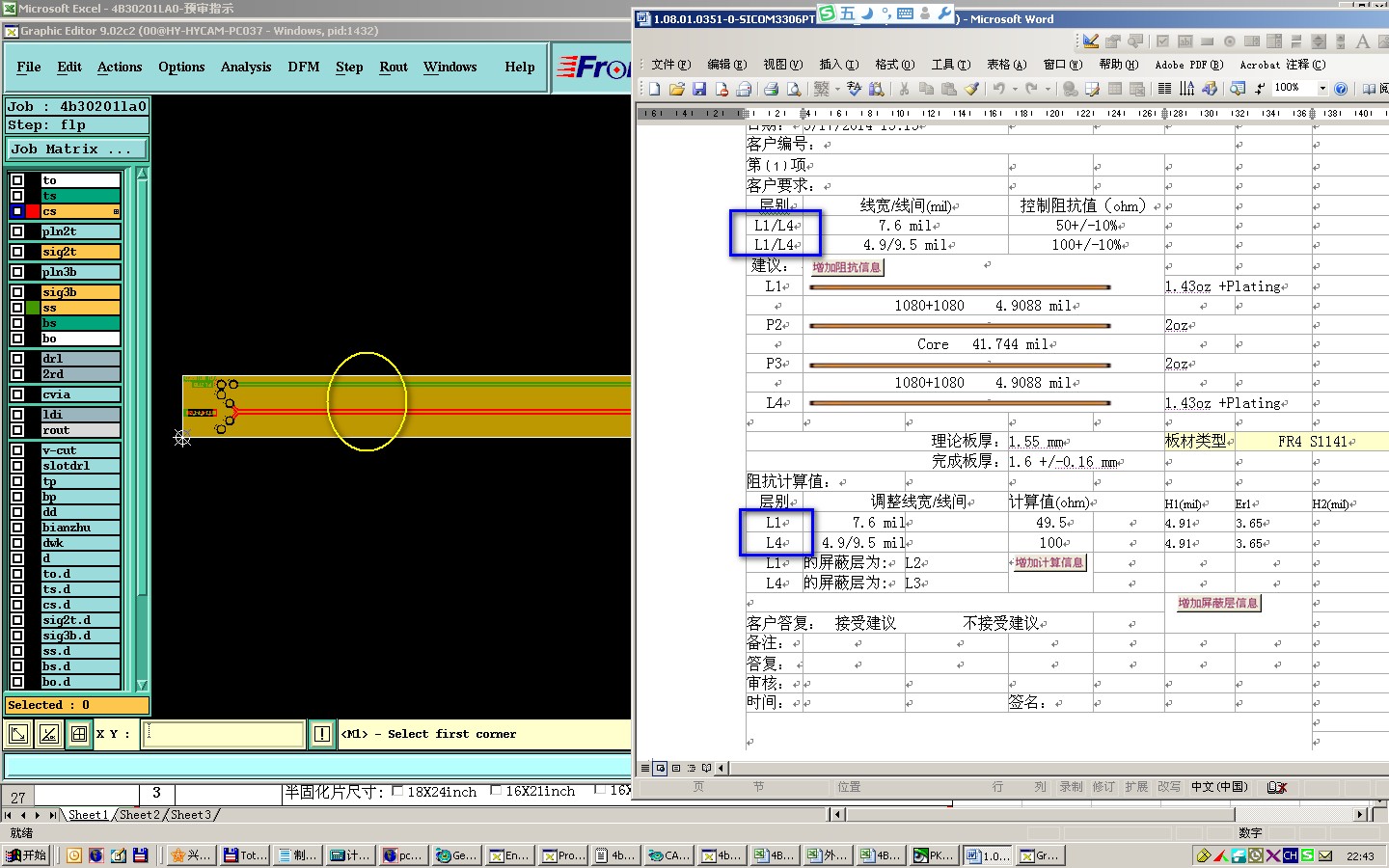
Task: Click green color swatch of layer ss
Action: click(x=33, y=308)
